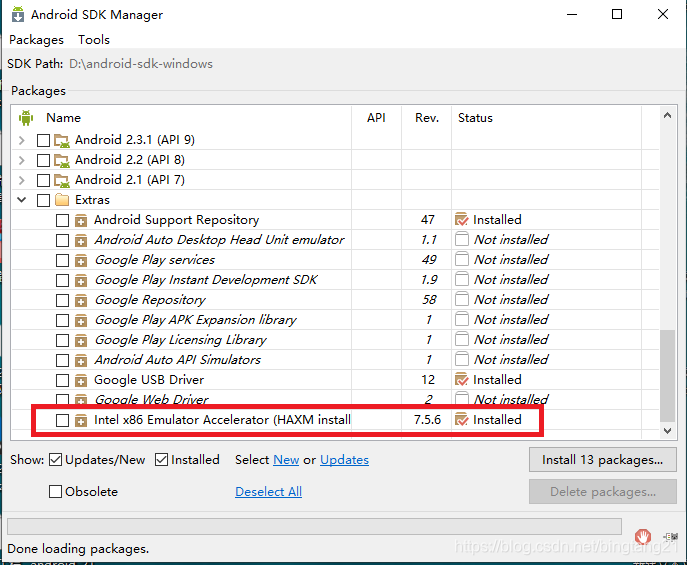The width and height of the screenshot is (687, 565).
Task: Click the Updates selection link
Action: 344,460
